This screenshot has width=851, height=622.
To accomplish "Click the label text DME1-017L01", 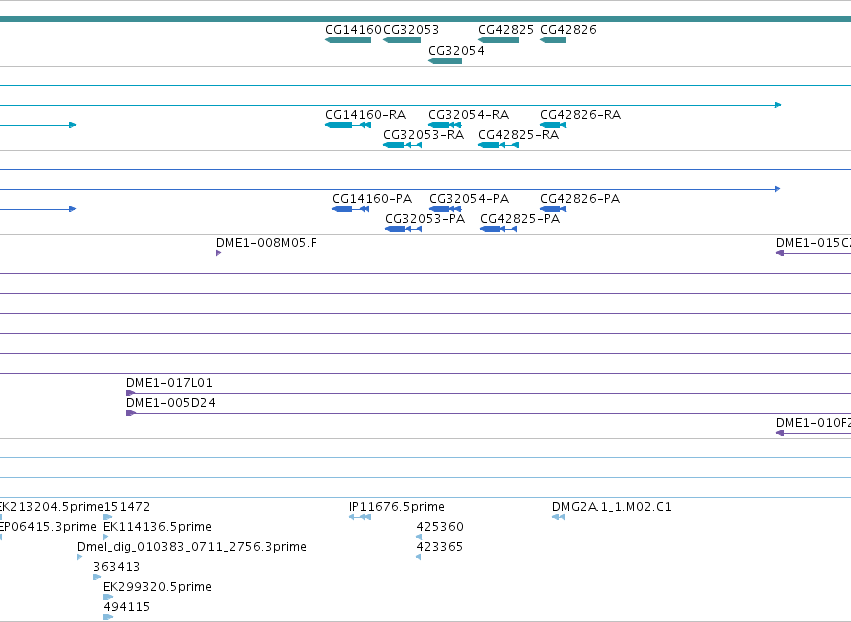I will [169, 383].
